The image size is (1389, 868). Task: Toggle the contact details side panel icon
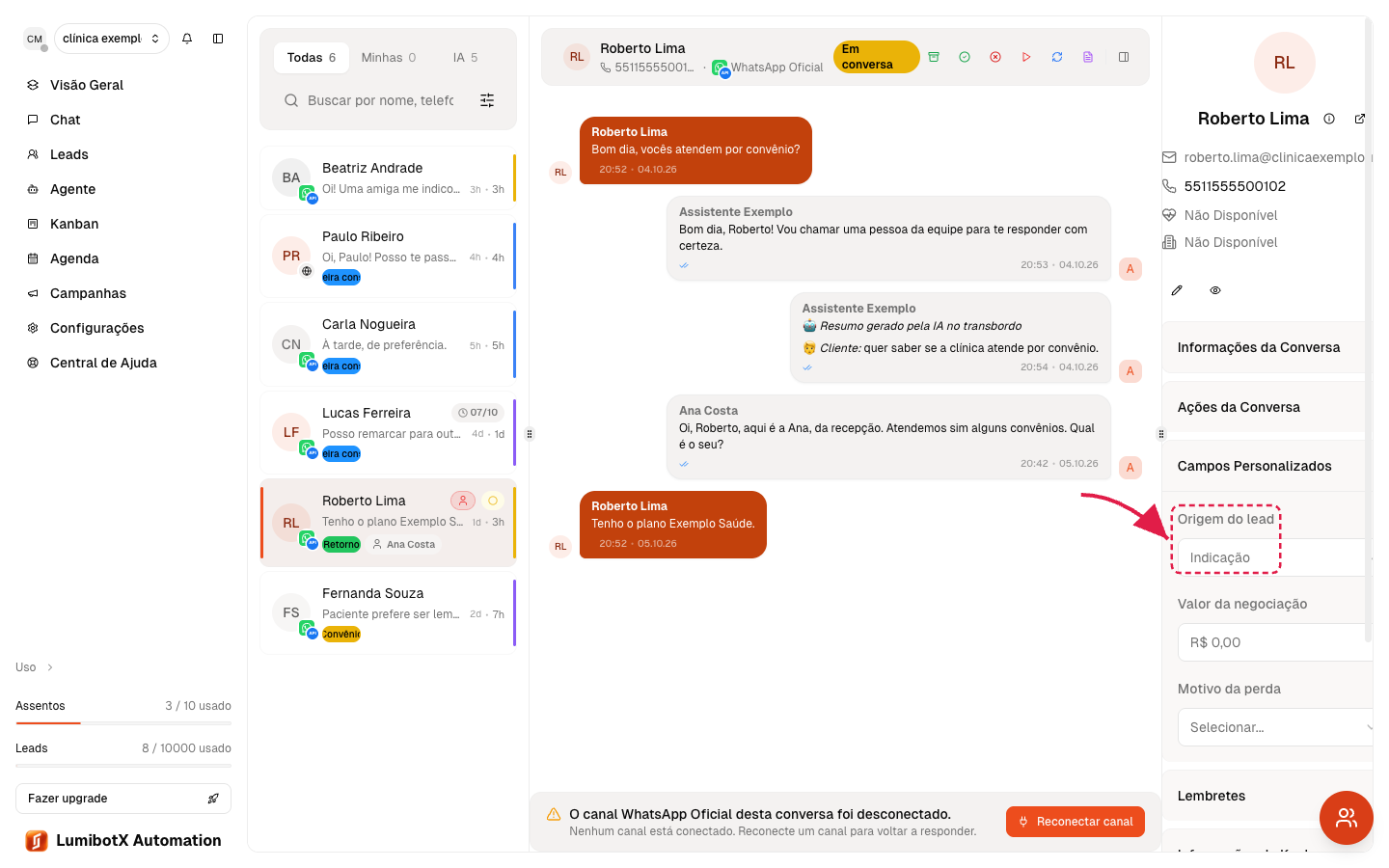[x=1124, y=57]
